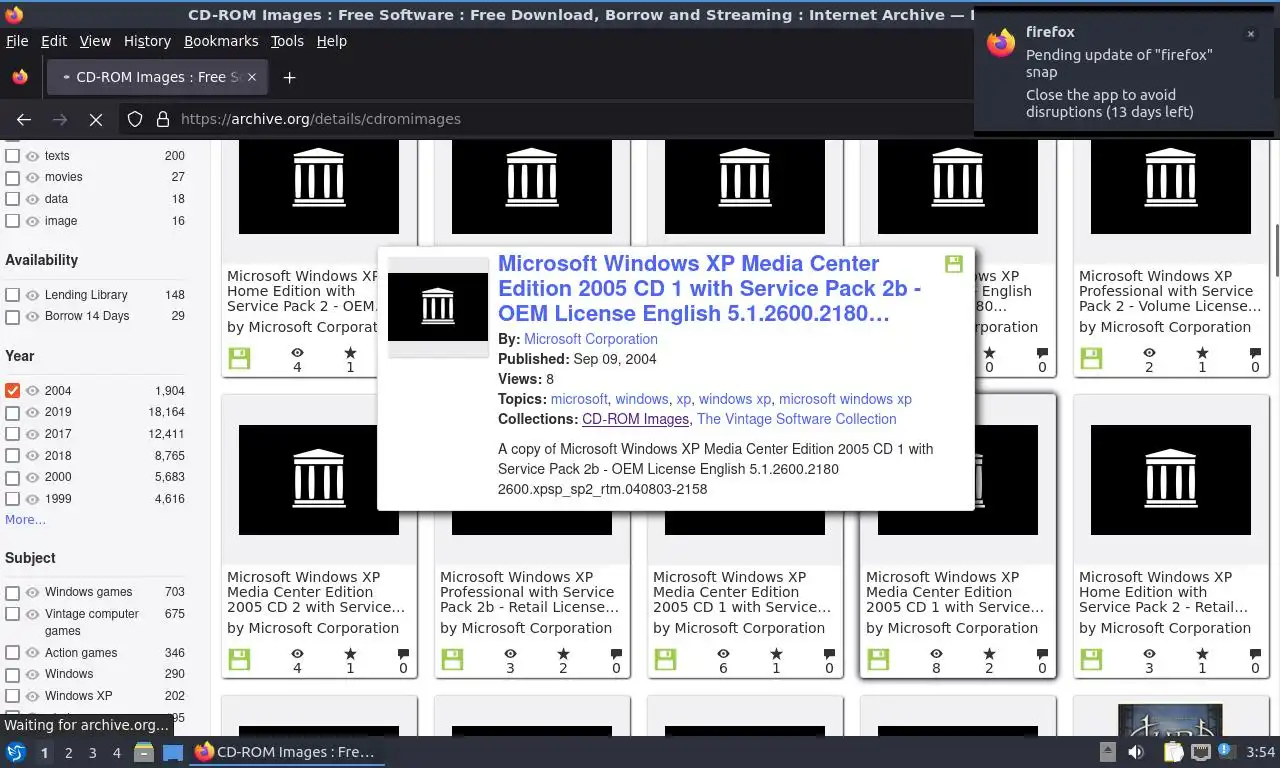1280x768 pixels.
Task: Click the Firefox CD-ROM Images taskbar entry
Action: pyautogui.click(x=287, y=752)
